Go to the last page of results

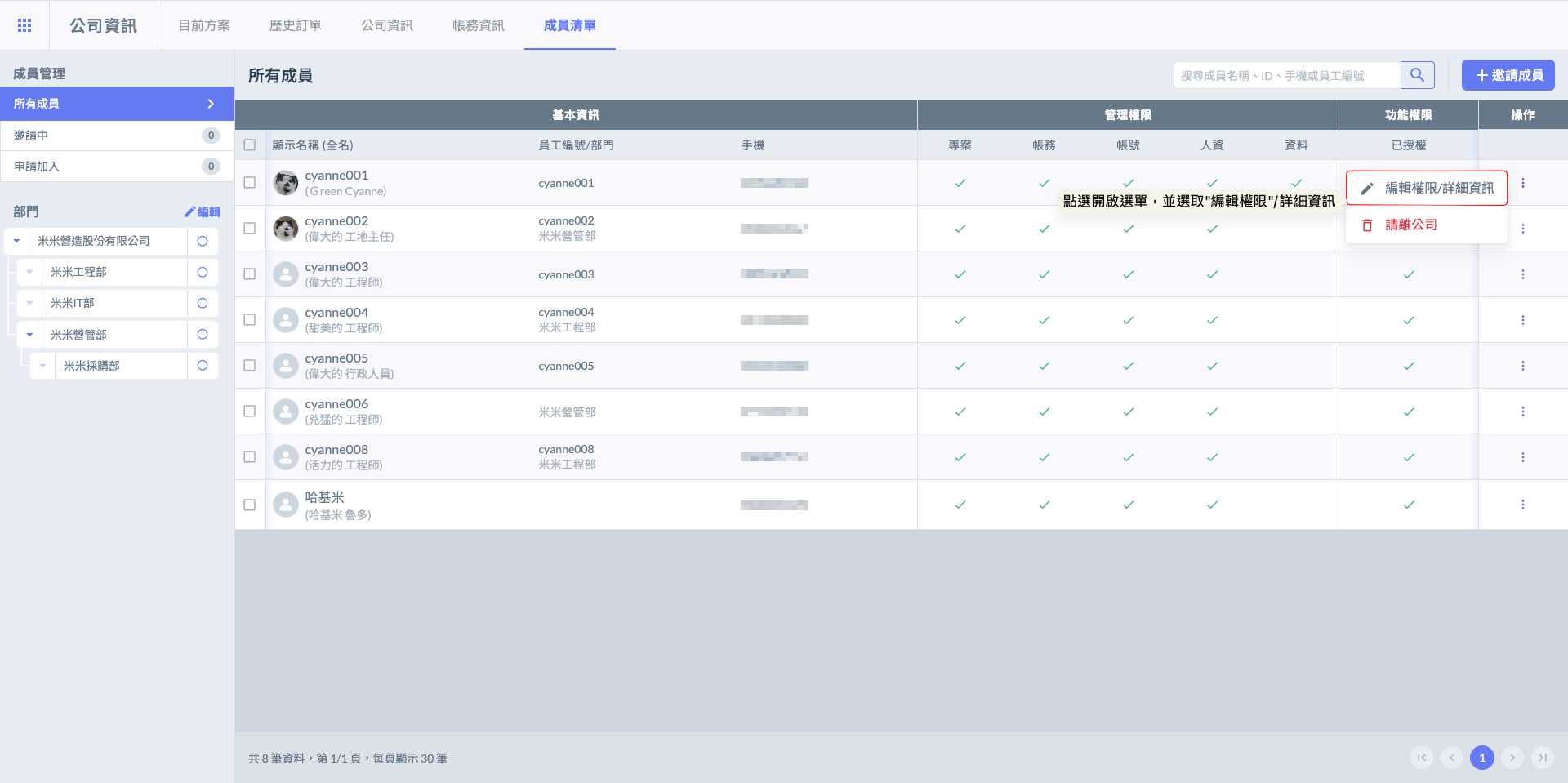point(1542,758)
